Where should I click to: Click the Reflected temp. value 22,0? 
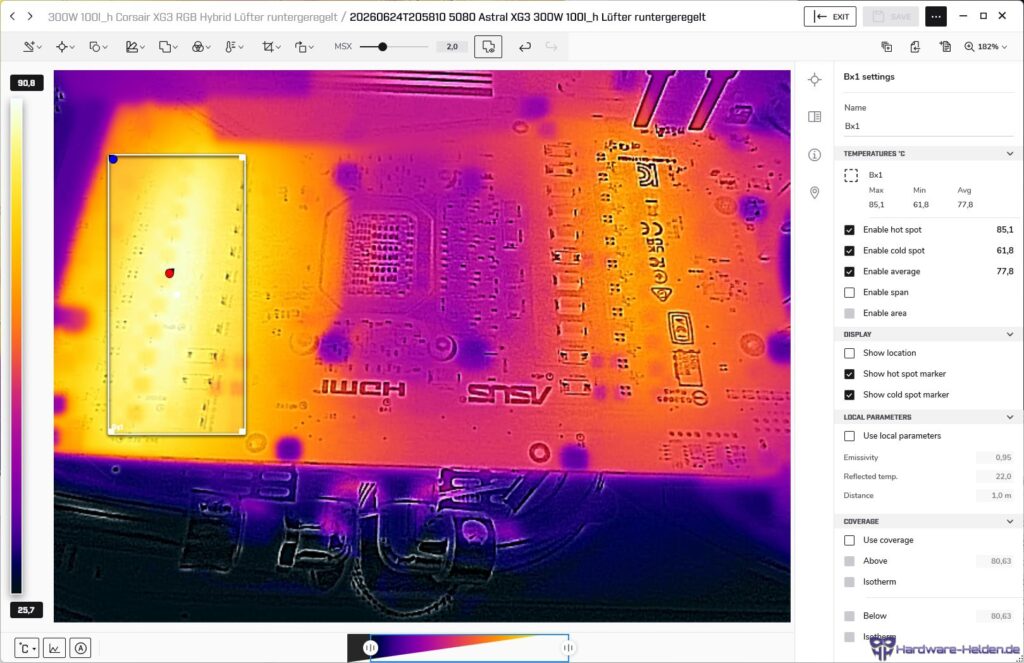point(995,476)
